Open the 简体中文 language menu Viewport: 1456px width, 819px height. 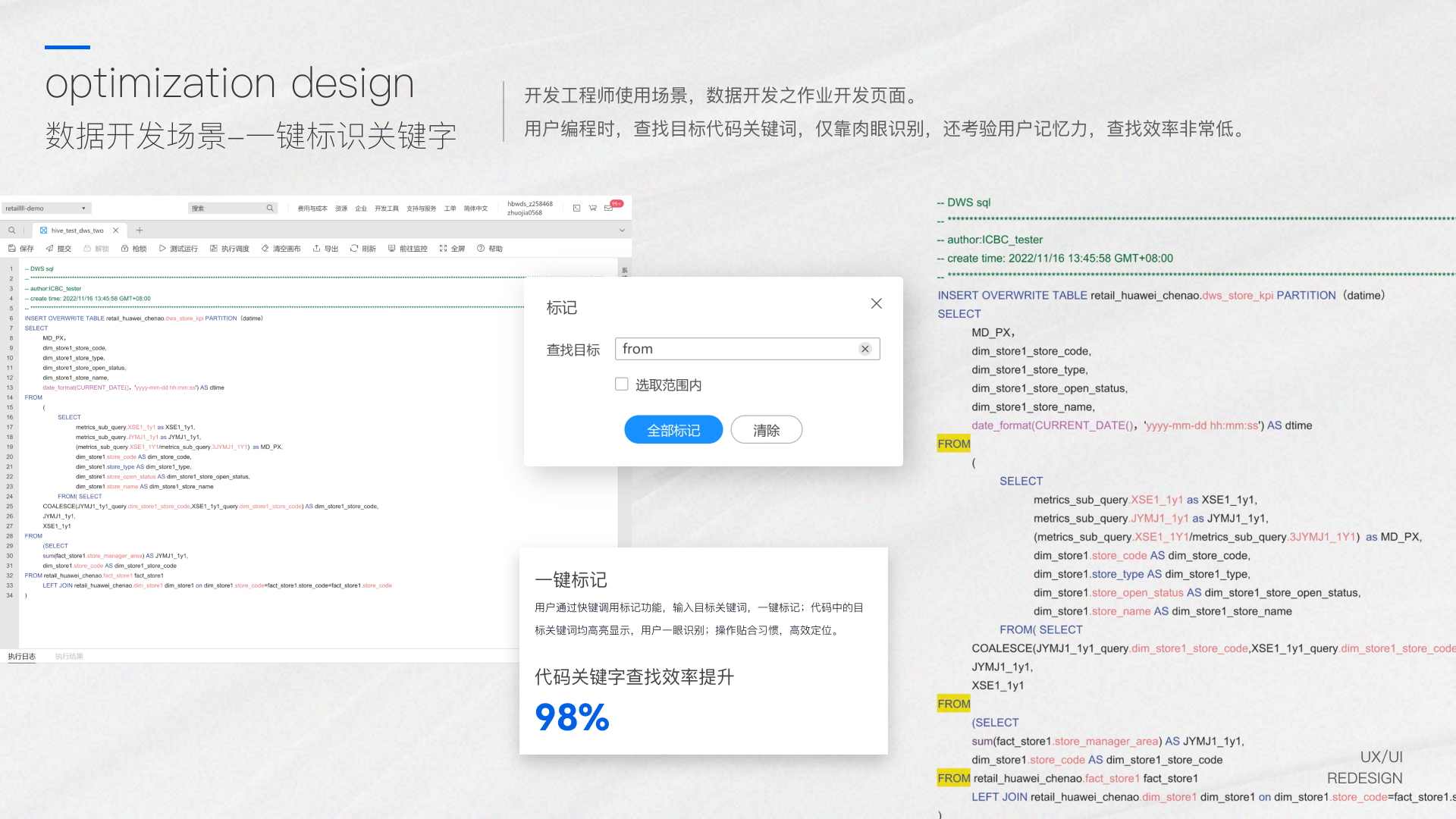pyautogui.click(x=475, y=209)
